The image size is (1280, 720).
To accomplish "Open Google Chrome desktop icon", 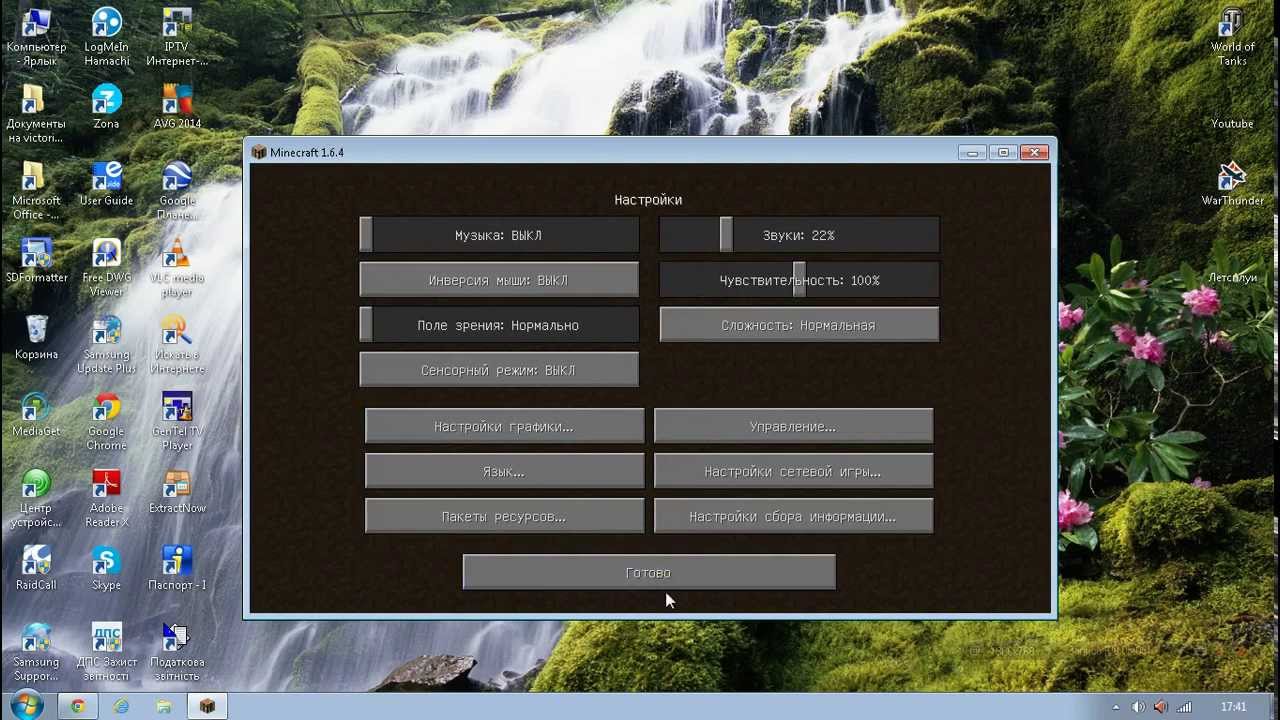I will click(x=106, y=422).
